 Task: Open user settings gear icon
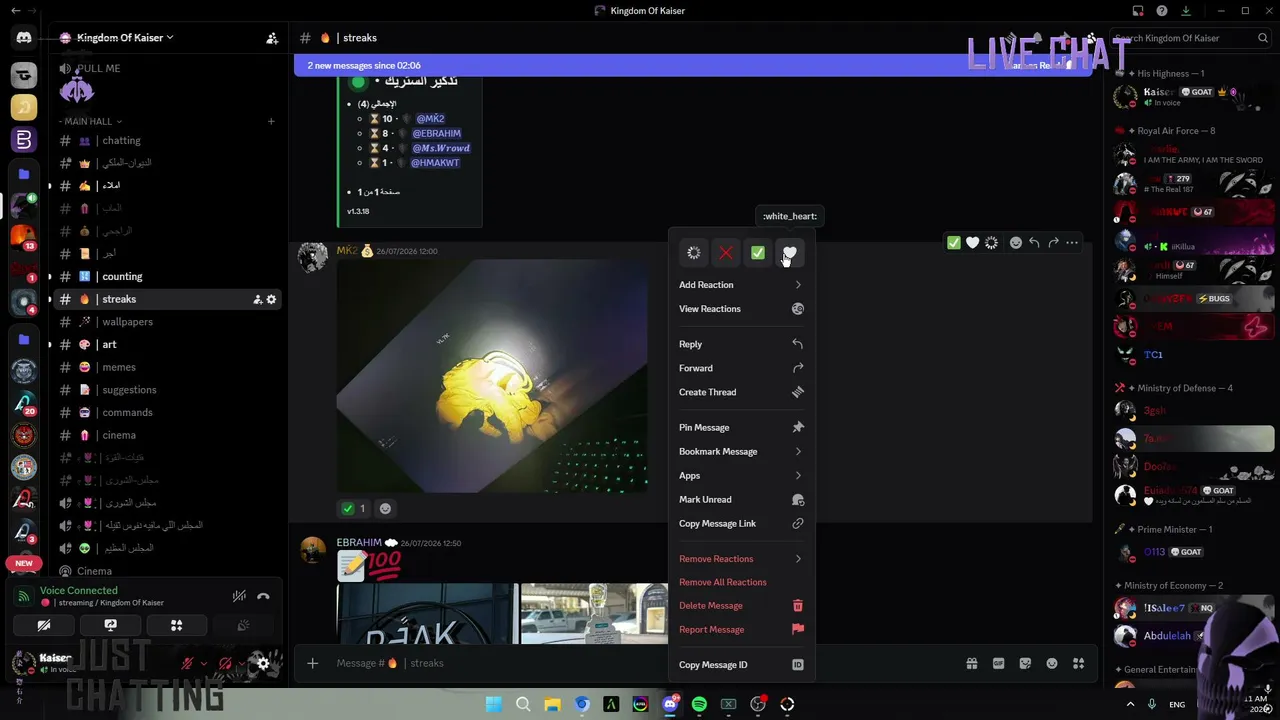pyautogui.click(x=264, y=663)
